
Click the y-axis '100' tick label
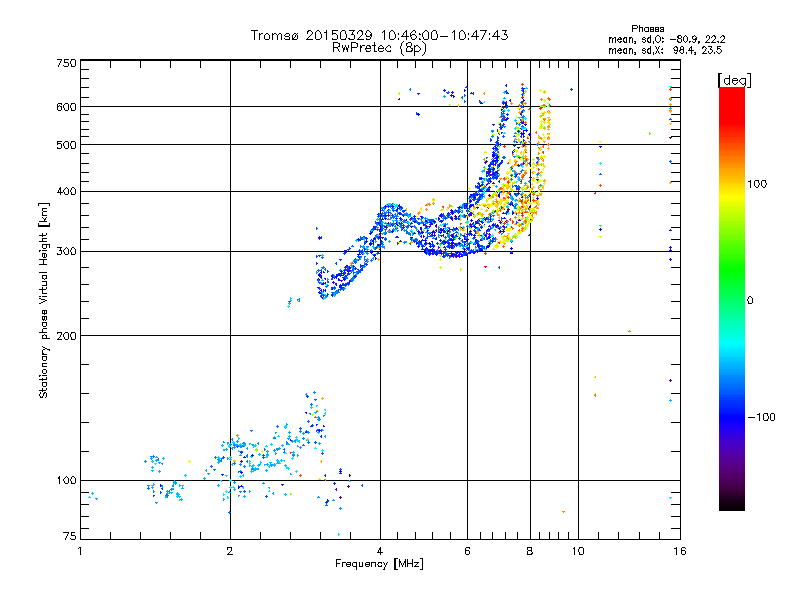[66, 480]
